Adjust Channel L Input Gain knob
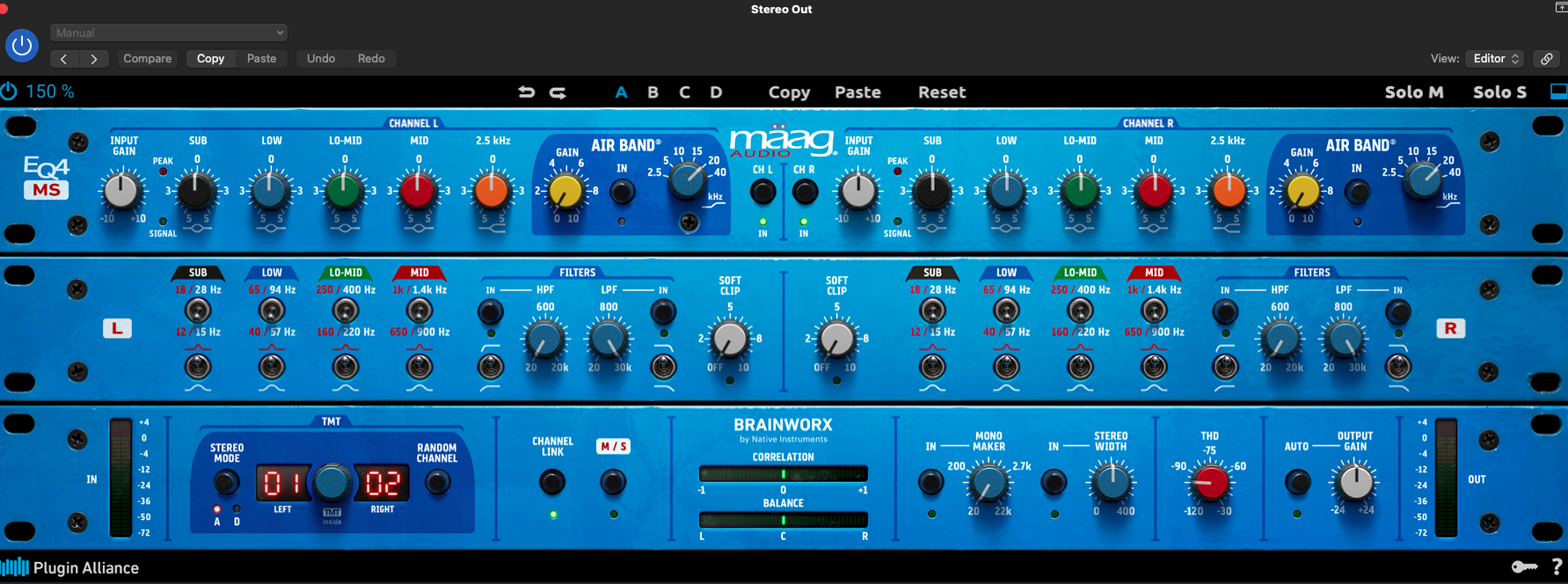1568x584 pixels. (121, 190)
